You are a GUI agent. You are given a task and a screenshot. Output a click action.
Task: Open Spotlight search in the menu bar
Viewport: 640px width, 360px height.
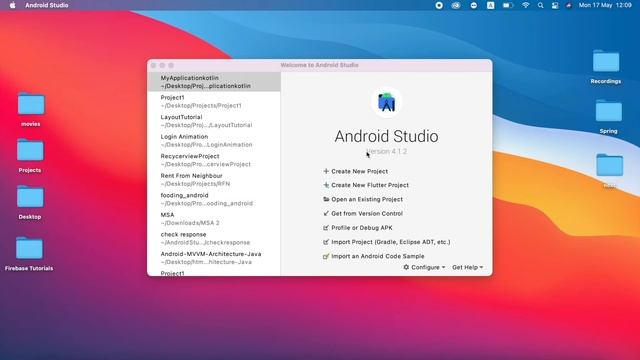point(540,5)
